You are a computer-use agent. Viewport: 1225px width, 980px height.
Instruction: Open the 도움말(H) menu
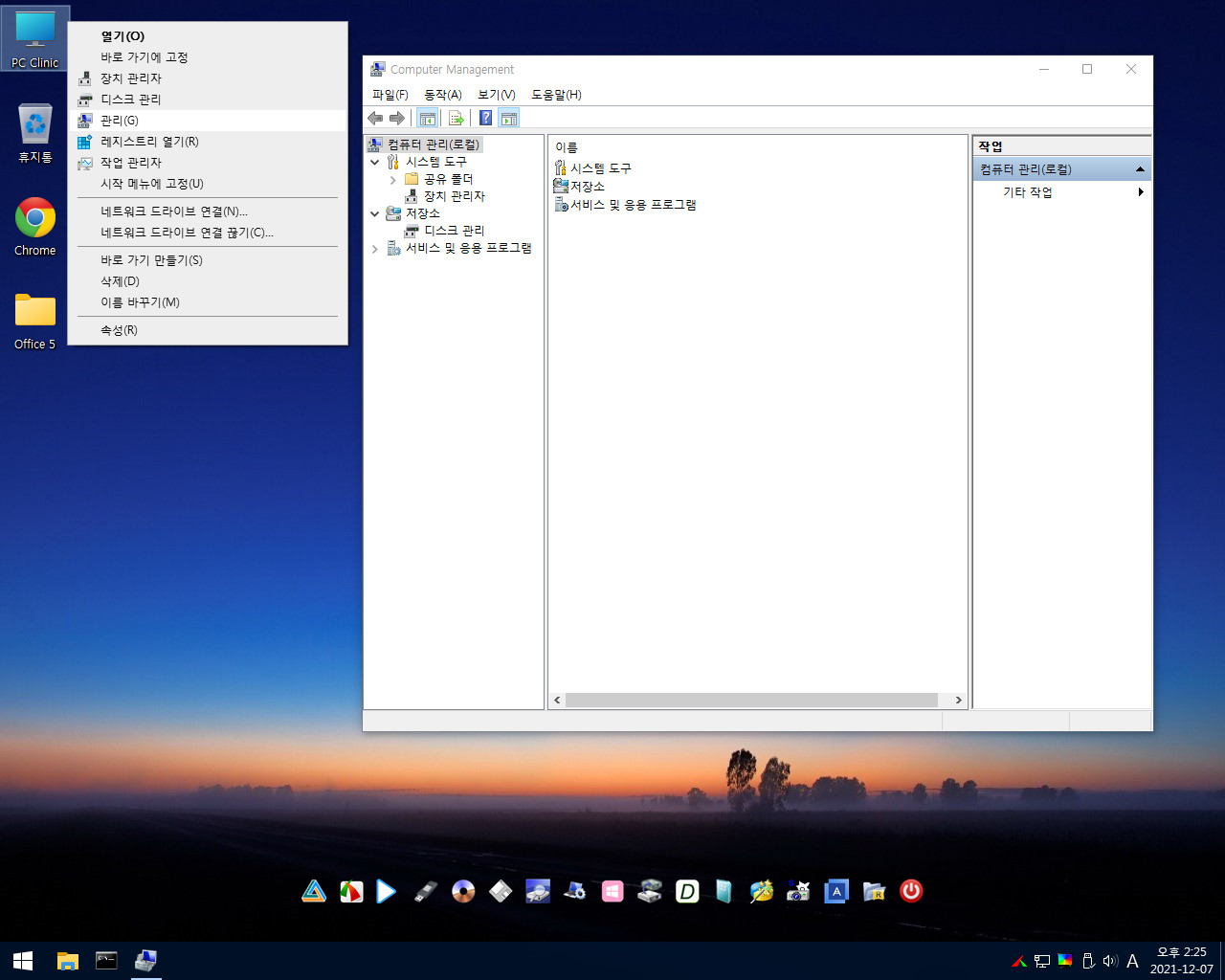[x=556, y=95]
